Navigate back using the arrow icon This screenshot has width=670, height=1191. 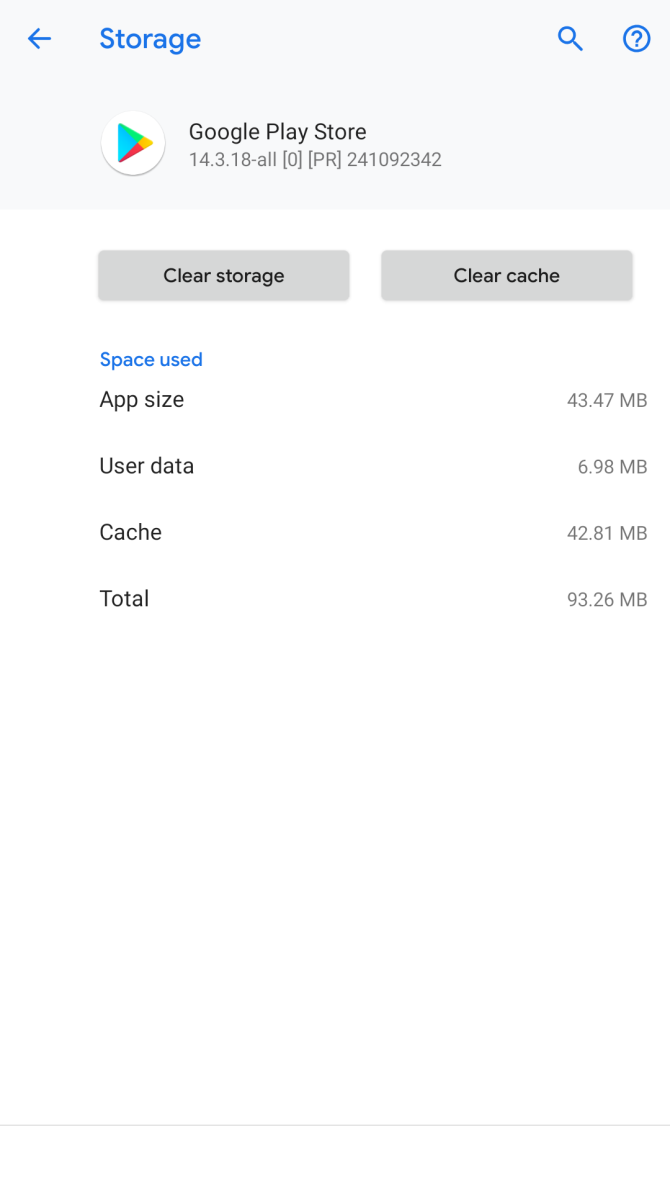(39, 39)
